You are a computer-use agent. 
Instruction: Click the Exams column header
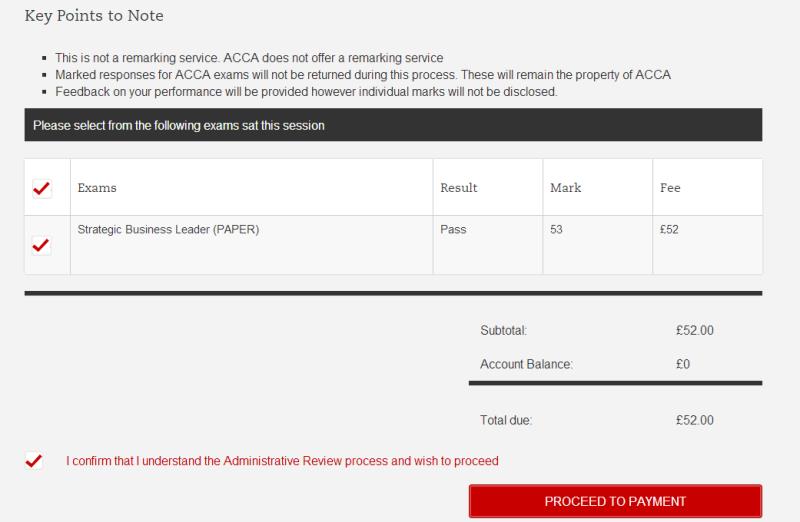point(97,188)
